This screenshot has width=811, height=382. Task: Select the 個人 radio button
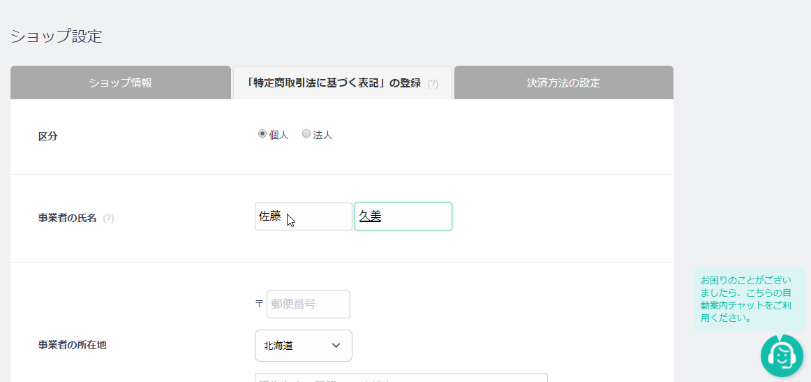click(262, 134)
